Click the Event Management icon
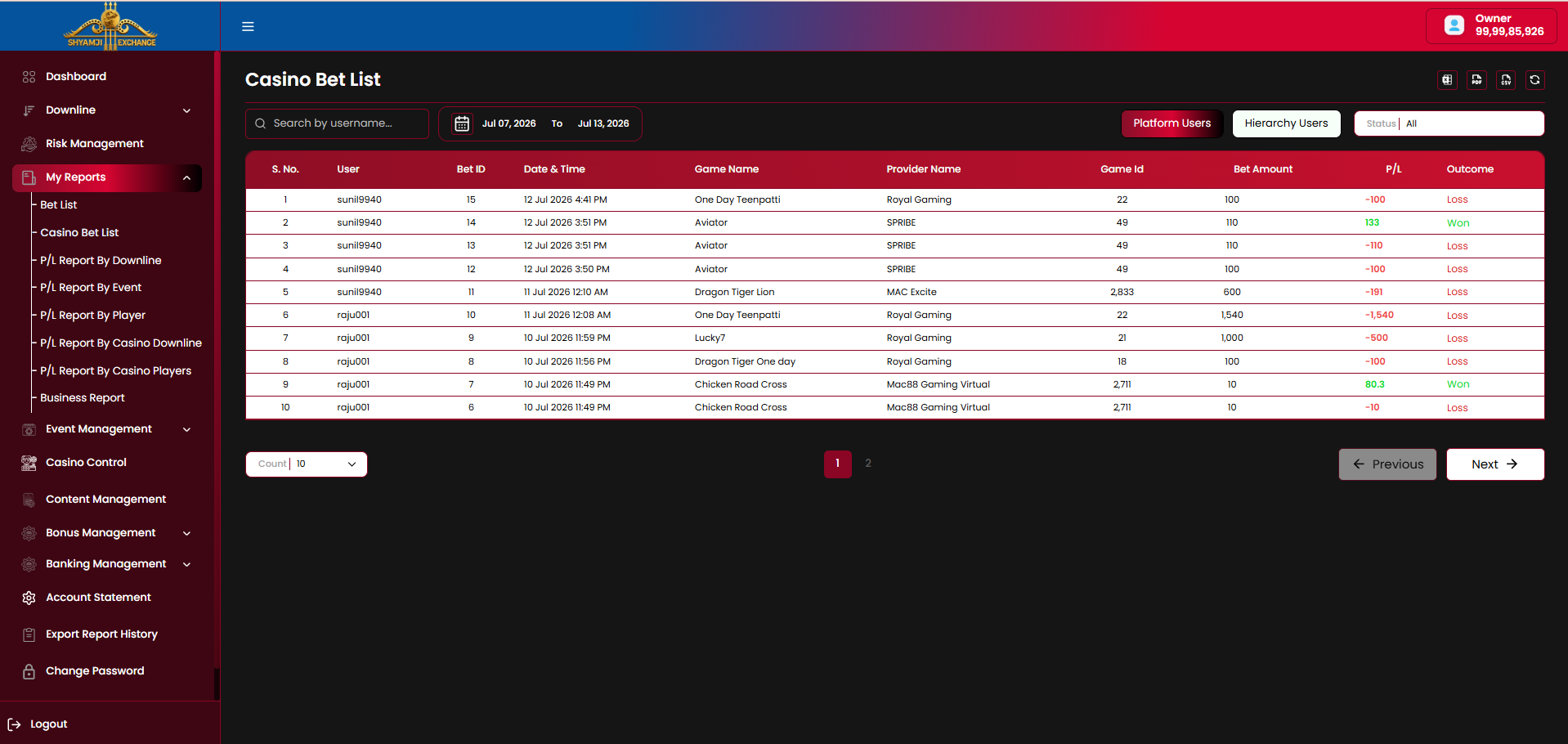Viewport: 1568px width, 744px height. 29,429
